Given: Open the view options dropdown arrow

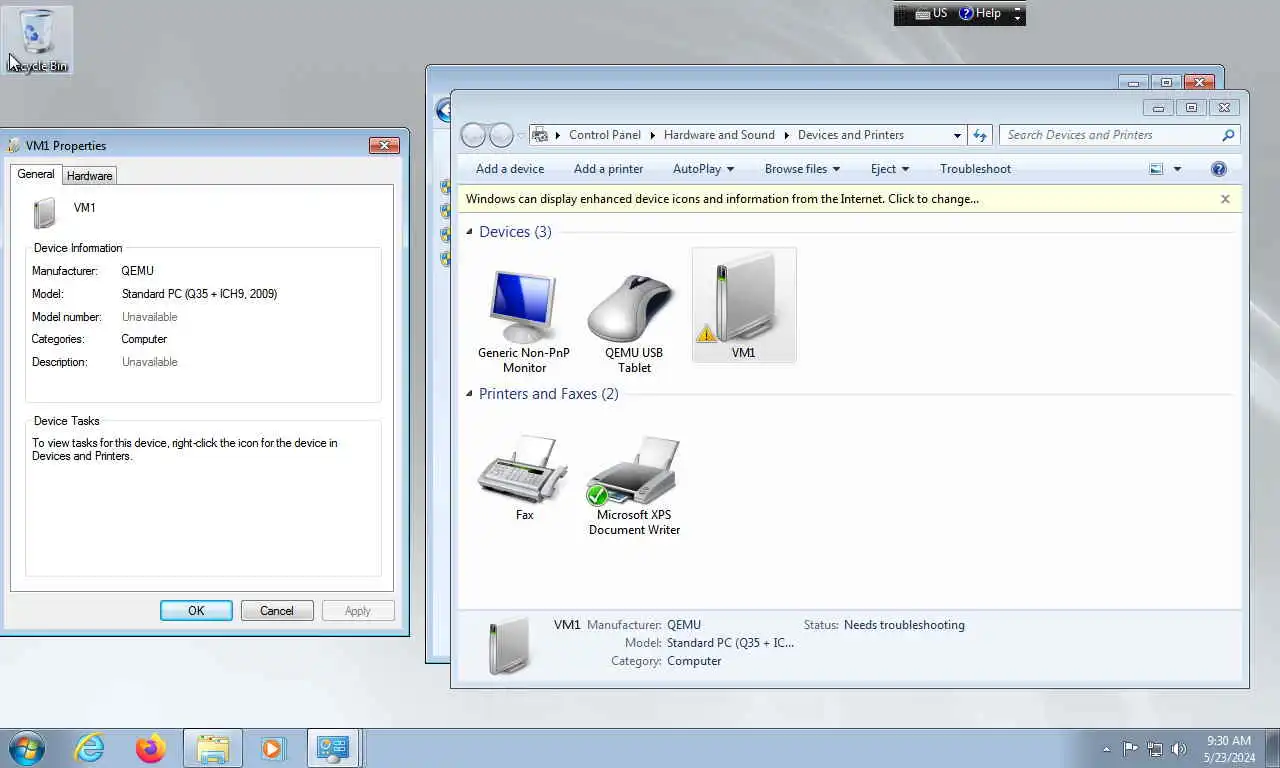Looking at the screenshot, I should click(x=1177, y=169).
